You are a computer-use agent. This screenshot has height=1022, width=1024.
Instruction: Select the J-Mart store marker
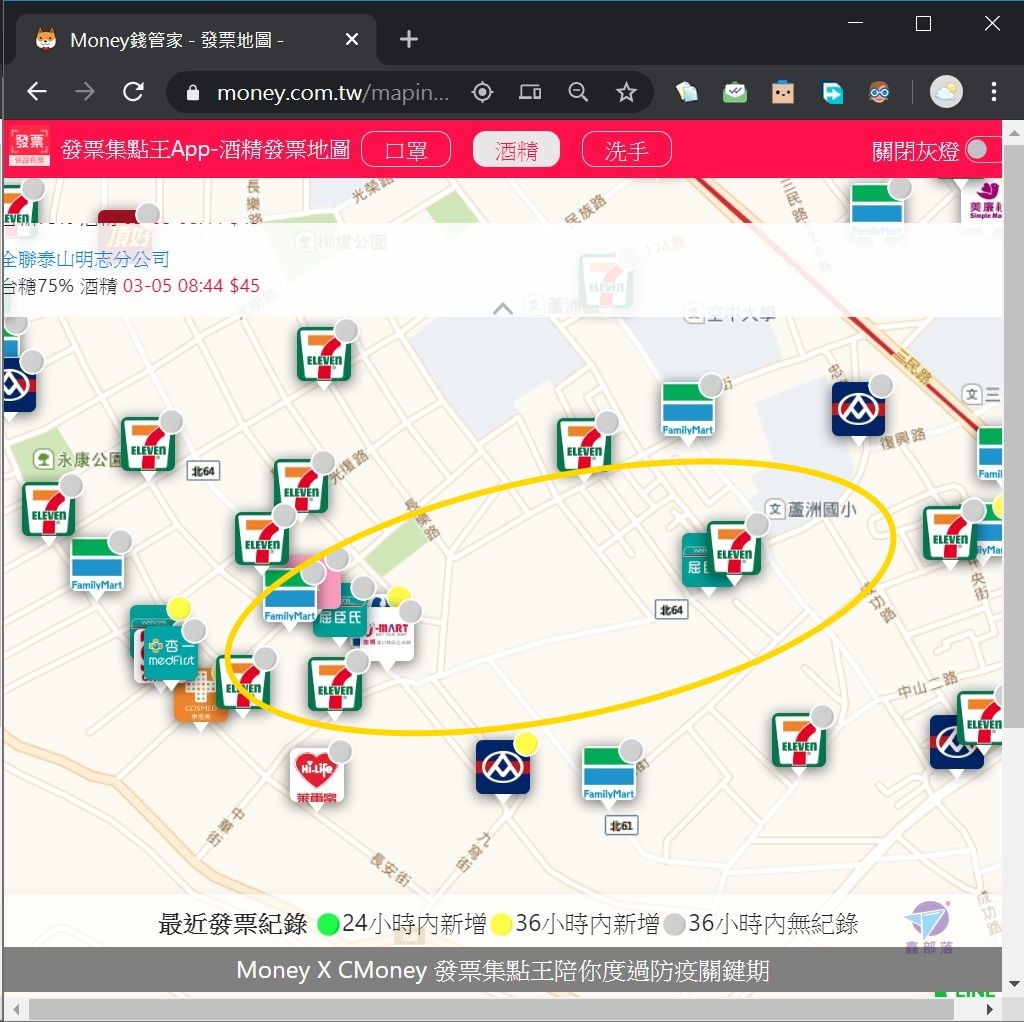pos(390,633)
